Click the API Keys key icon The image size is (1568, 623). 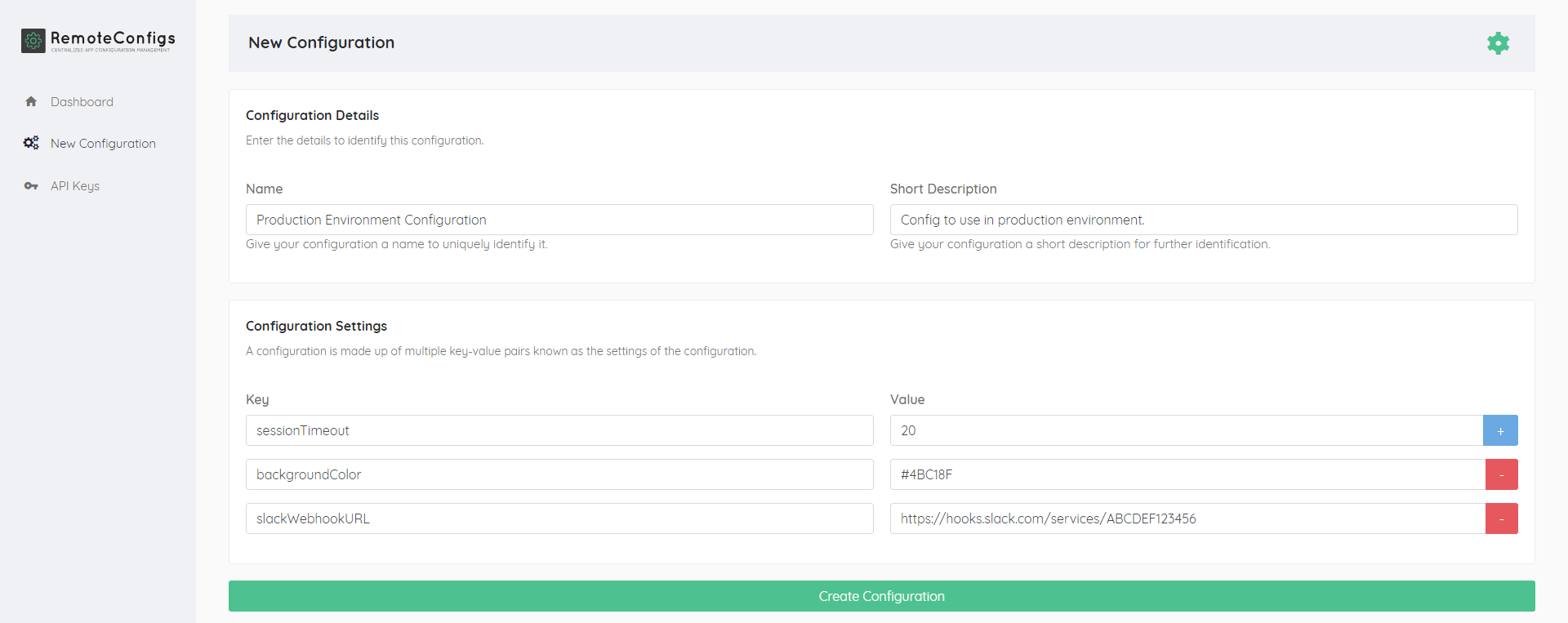coord(31,186)
